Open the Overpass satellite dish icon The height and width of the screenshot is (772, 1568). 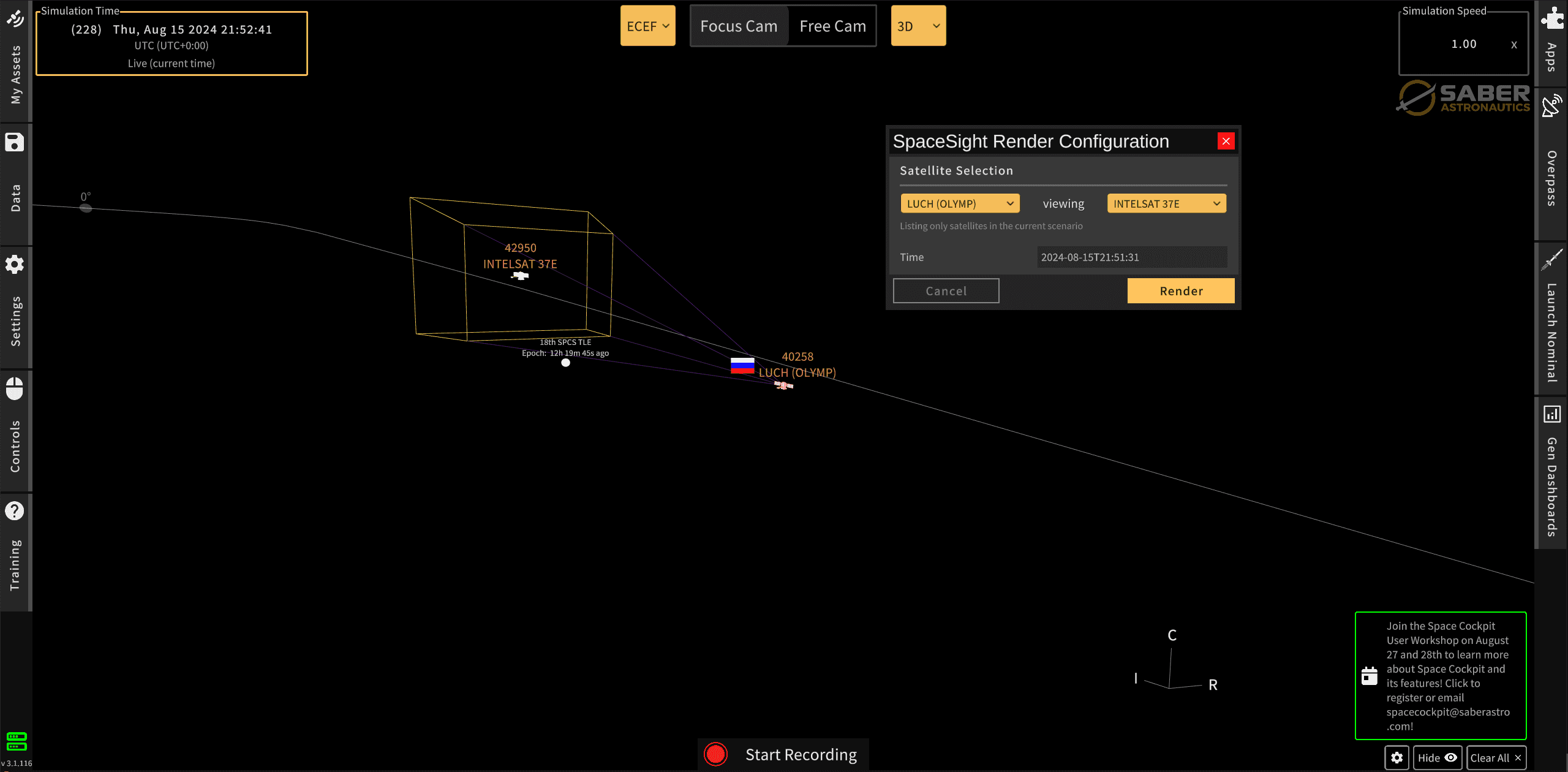[1552, 105]
